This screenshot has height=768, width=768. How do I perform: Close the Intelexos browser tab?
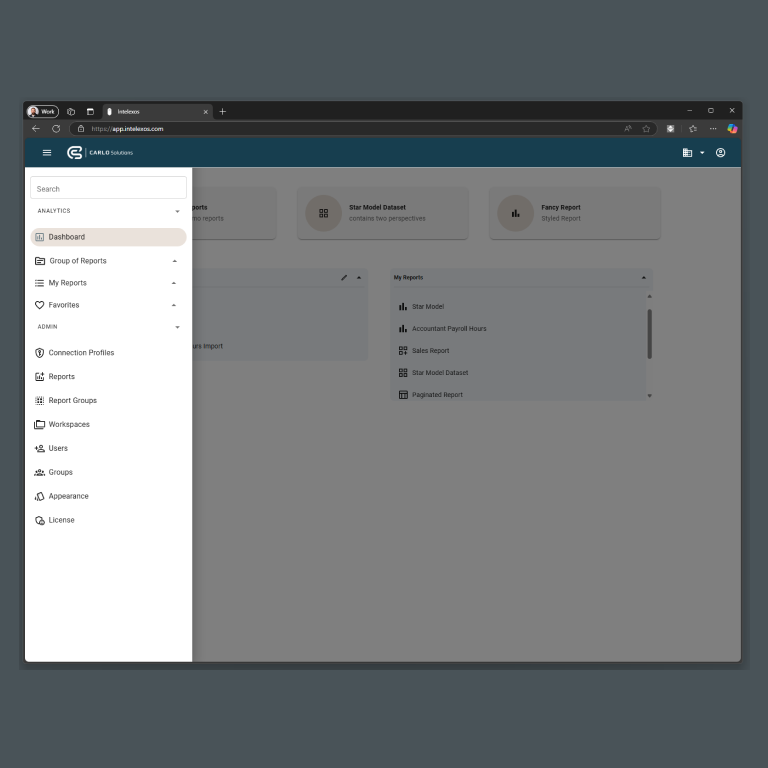point(206,112)
